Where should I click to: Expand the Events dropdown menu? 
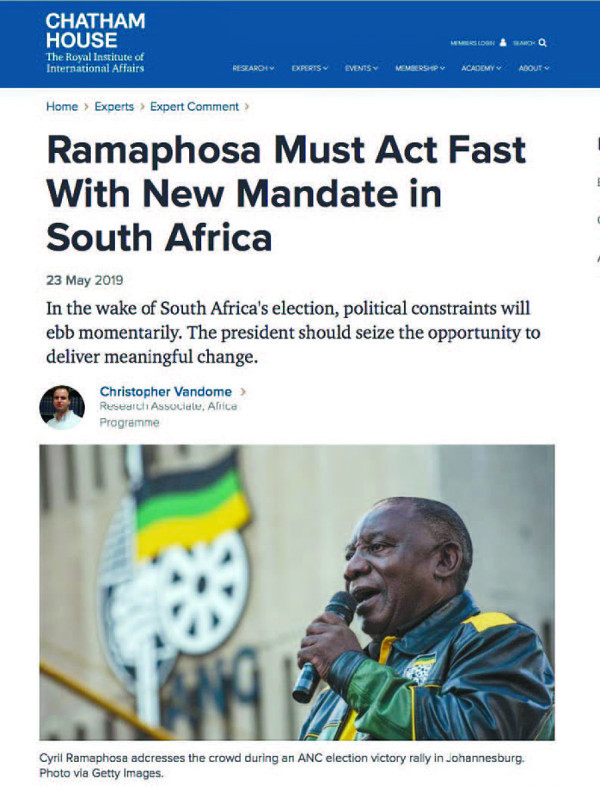pos(361,68)
